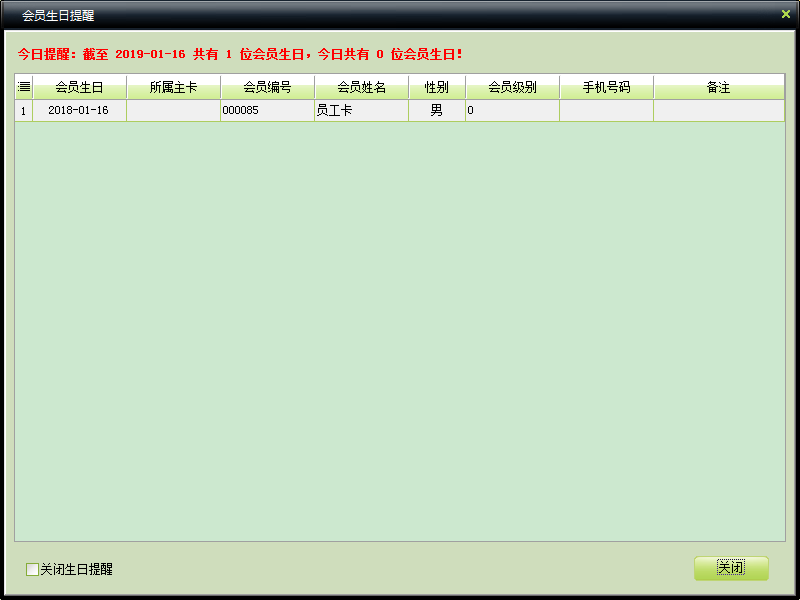Select the birthday cell 2018-01-16
Viewport: 800px width, 600px height.
(x=80, y=110)
